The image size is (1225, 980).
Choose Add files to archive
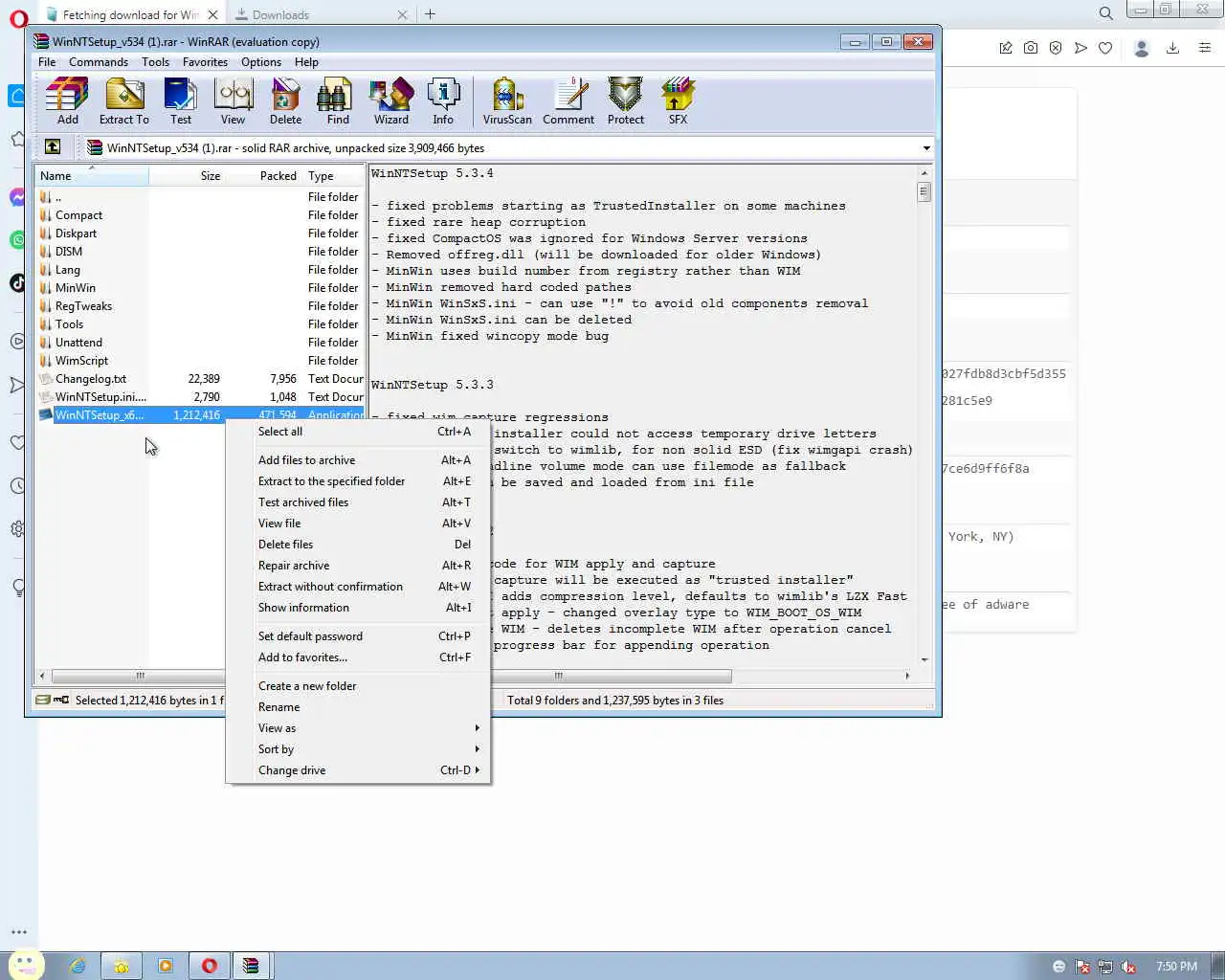point(358,460)
